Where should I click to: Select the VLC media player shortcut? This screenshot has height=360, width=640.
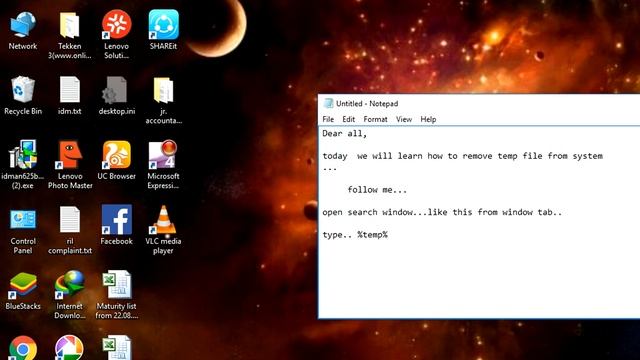coord(163,230)
